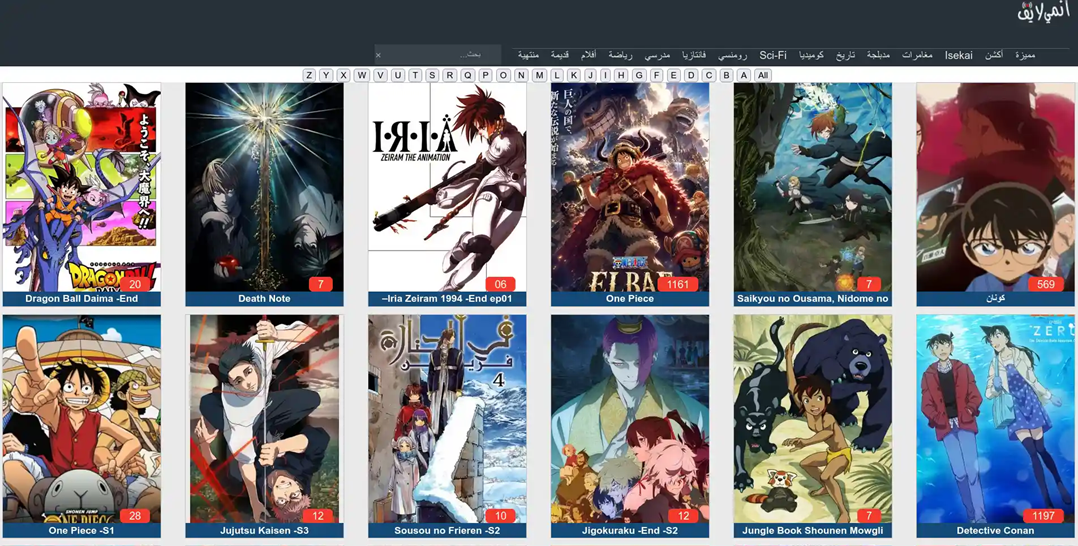Filter anime by letter D

click(691, 75)
